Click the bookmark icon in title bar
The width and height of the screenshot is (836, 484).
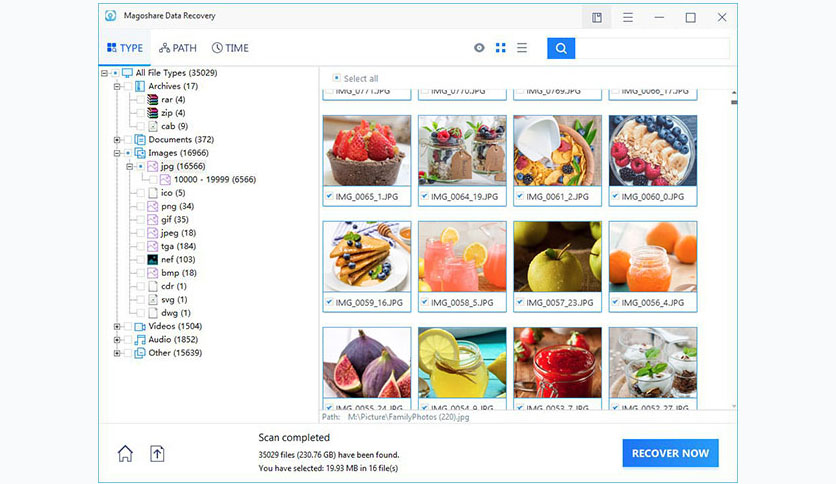(x=597, y=18)
